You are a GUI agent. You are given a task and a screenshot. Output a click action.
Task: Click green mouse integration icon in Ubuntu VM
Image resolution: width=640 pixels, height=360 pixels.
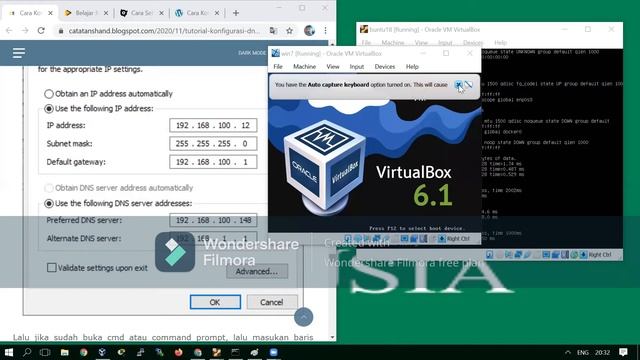point(574,255)
